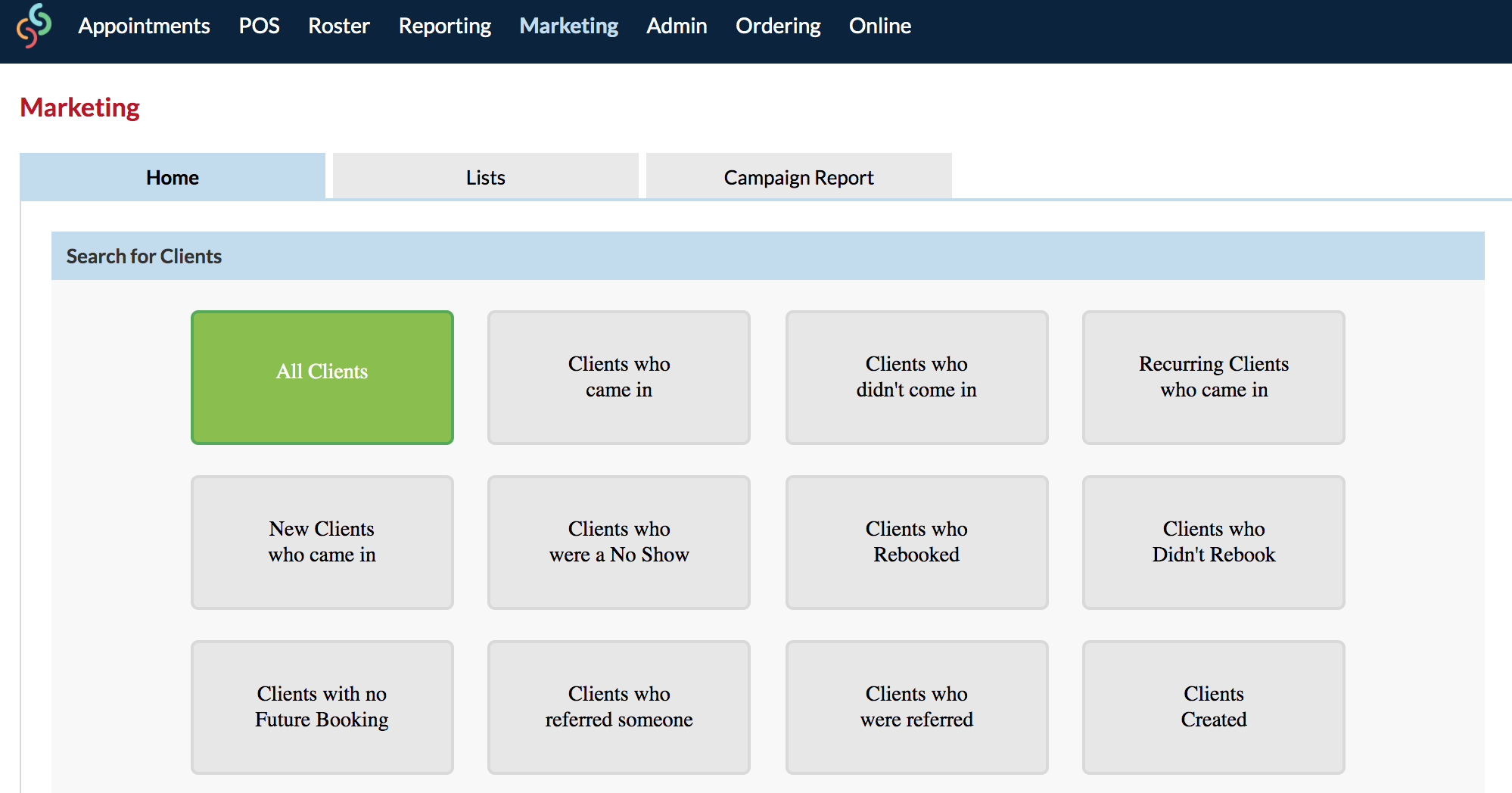Switch to the Lists tab

click(x=486, y=177)
